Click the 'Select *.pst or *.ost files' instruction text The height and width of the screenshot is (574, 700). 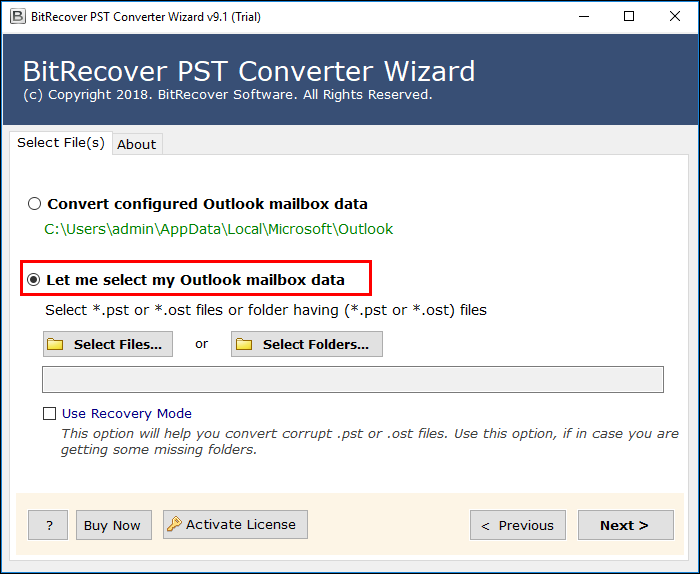[x=266, y=310]
